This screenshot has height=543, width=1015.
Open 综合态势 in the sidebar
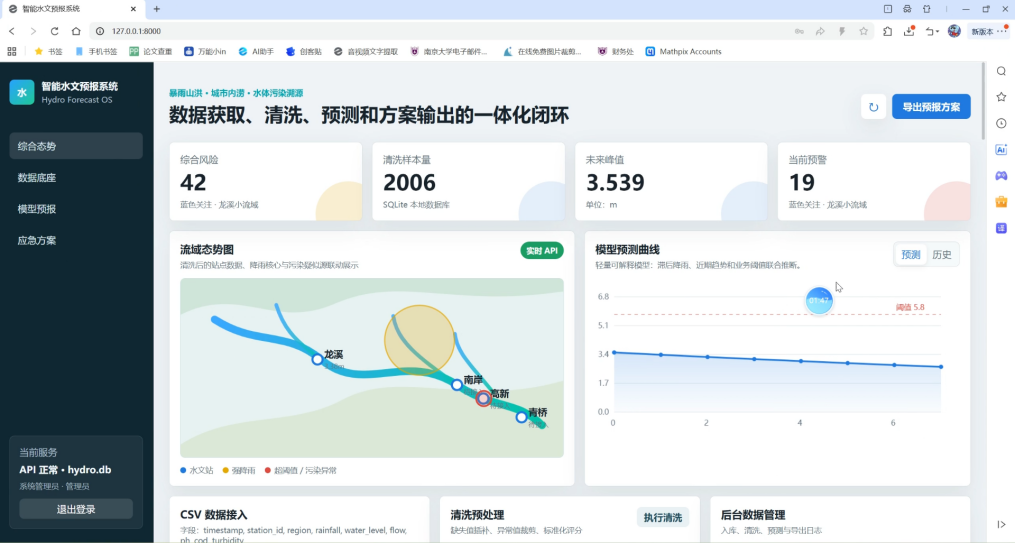pos(76,146)
